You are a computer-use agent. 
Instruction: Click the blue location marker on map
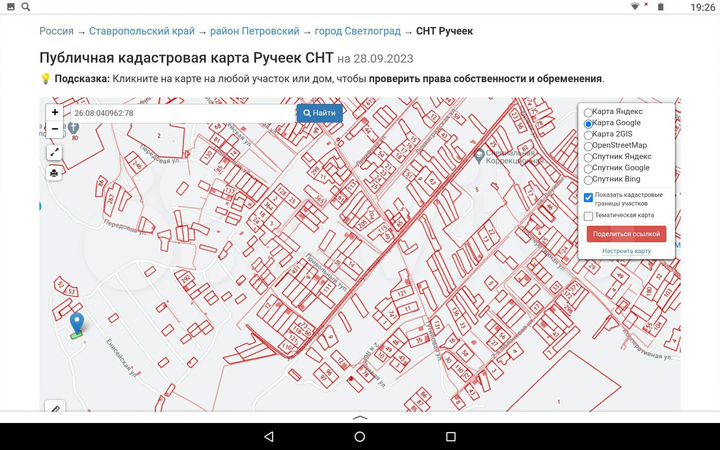pos(77,324)
